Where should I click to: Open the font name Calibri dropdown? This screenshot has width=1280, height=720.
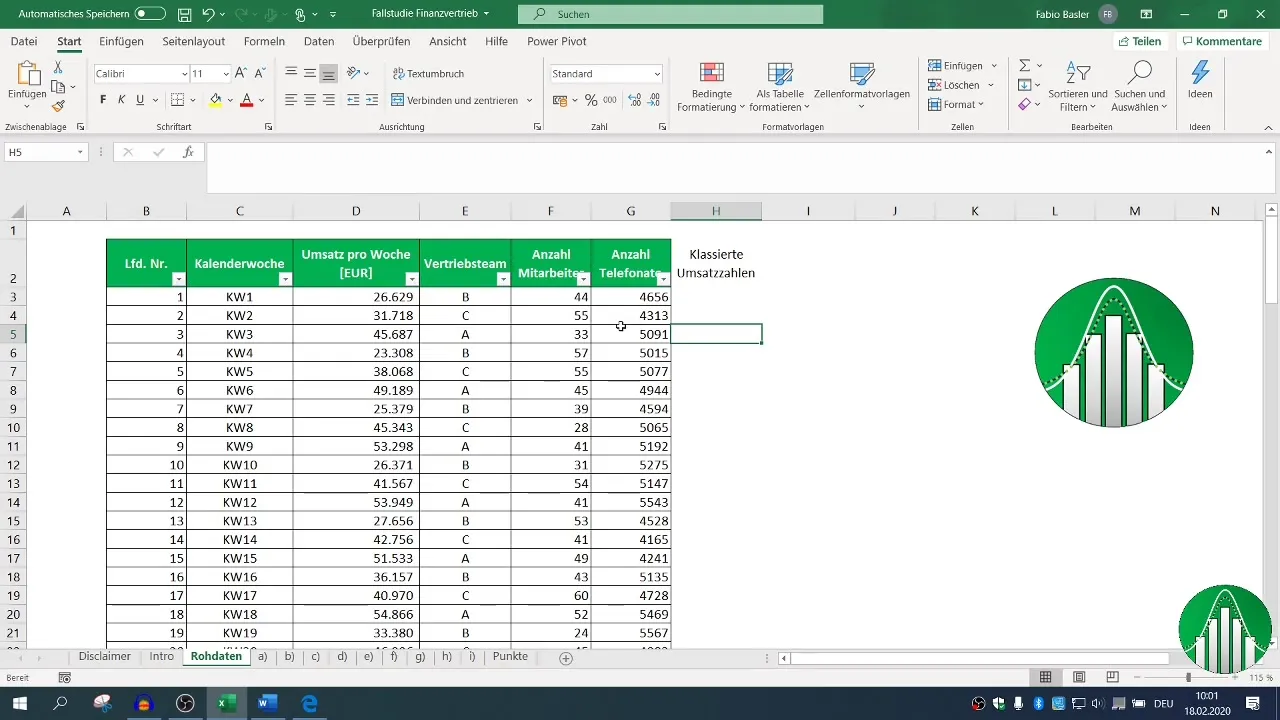pyautogui.click(x=185, y=74)
